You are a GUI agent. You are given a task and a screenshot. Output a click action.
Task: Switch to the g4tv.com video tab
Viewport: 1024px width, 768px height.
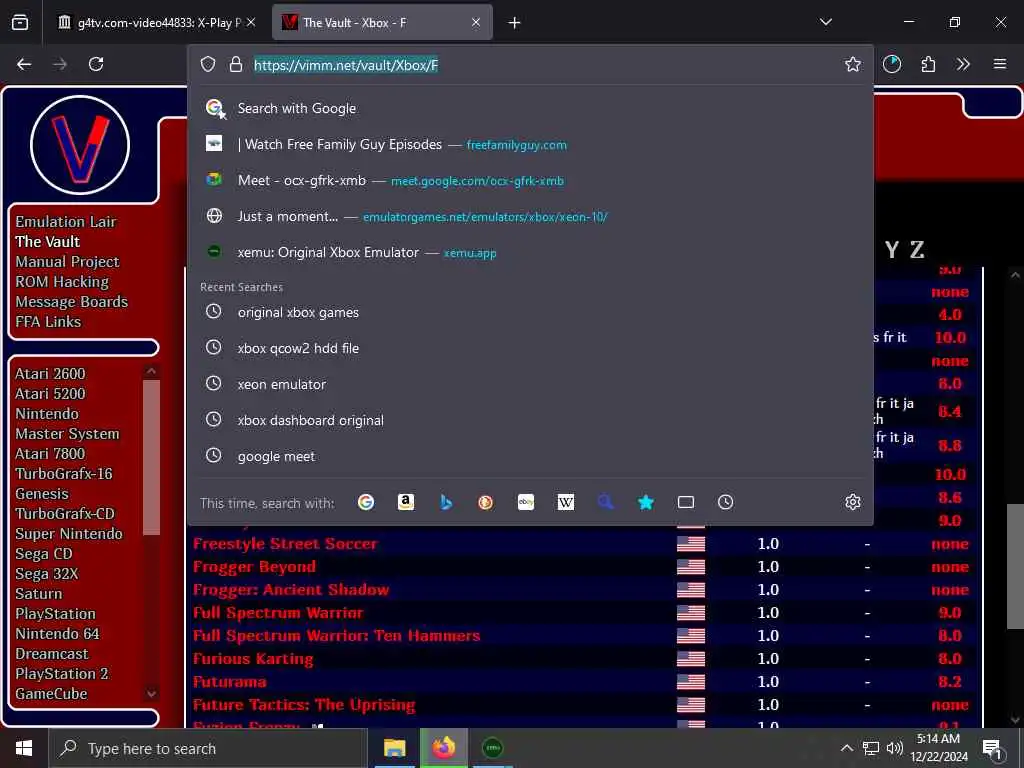[155, 23]
